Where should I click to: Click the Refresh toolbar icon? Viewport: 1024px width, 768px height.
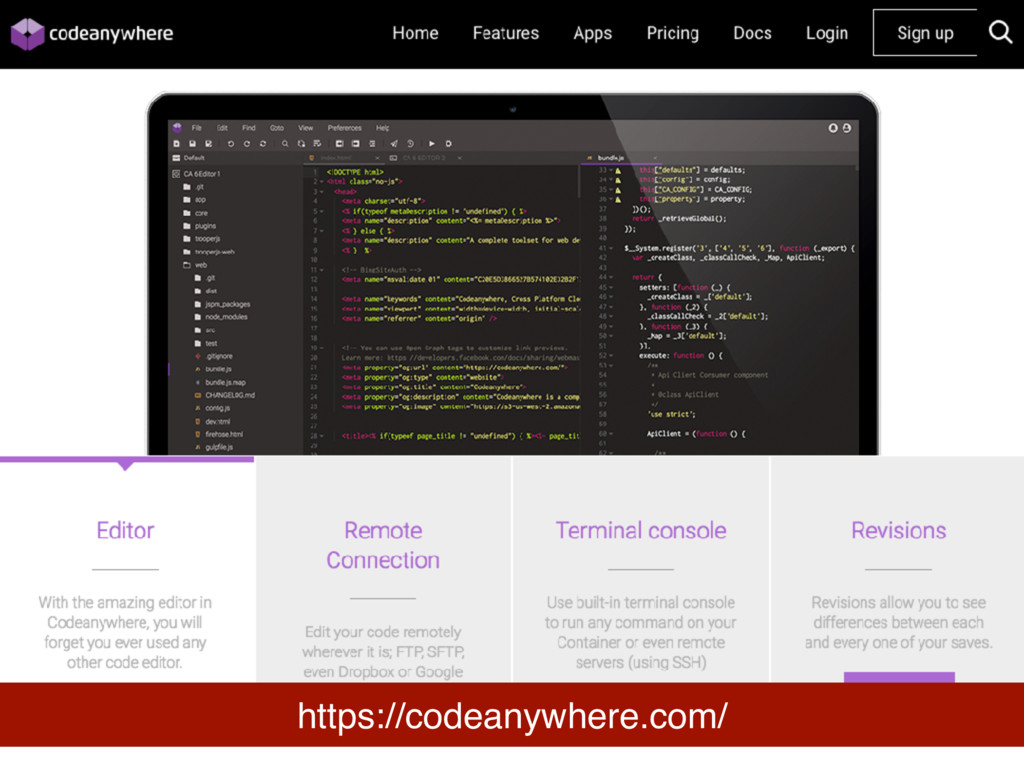pos(263,144)
